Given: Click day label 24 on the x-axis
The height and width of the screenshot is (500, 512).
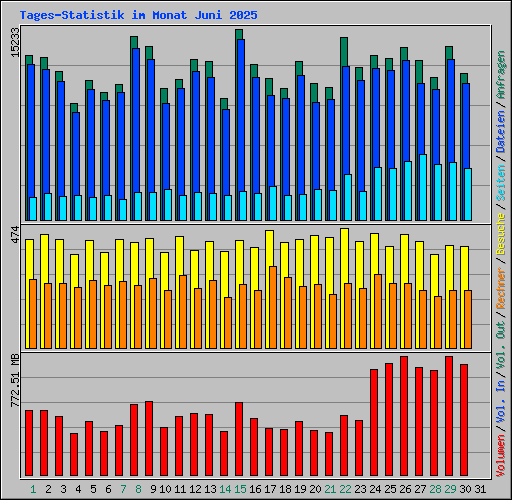Looking at the screenshot, I should click(x=375, y=489).
